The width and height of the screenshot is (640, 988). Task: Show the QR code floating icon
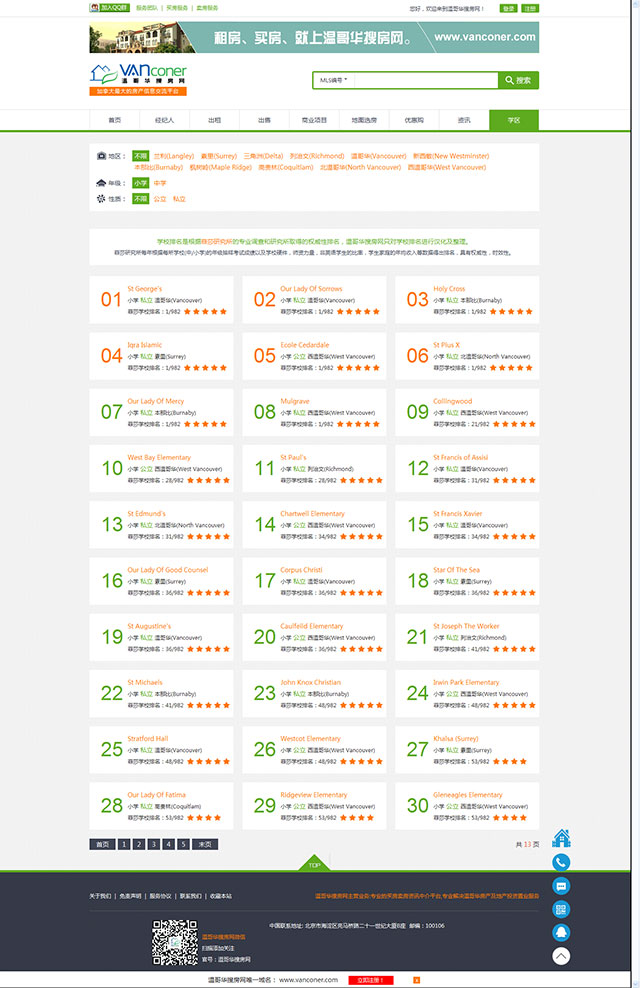point(561,909)
